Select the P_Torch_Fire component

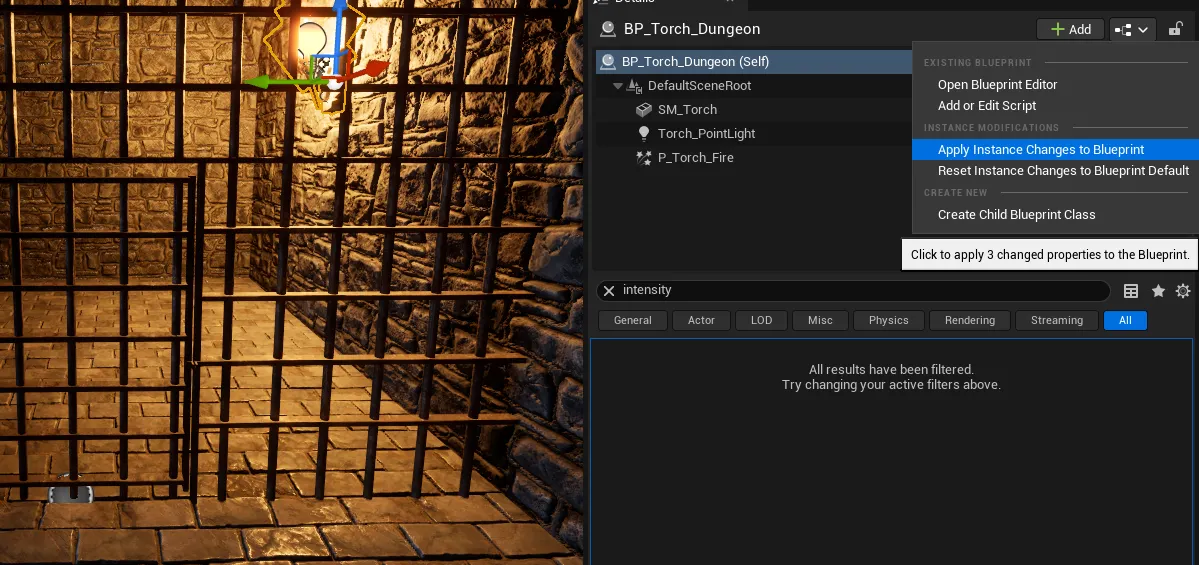pos(695,157)
